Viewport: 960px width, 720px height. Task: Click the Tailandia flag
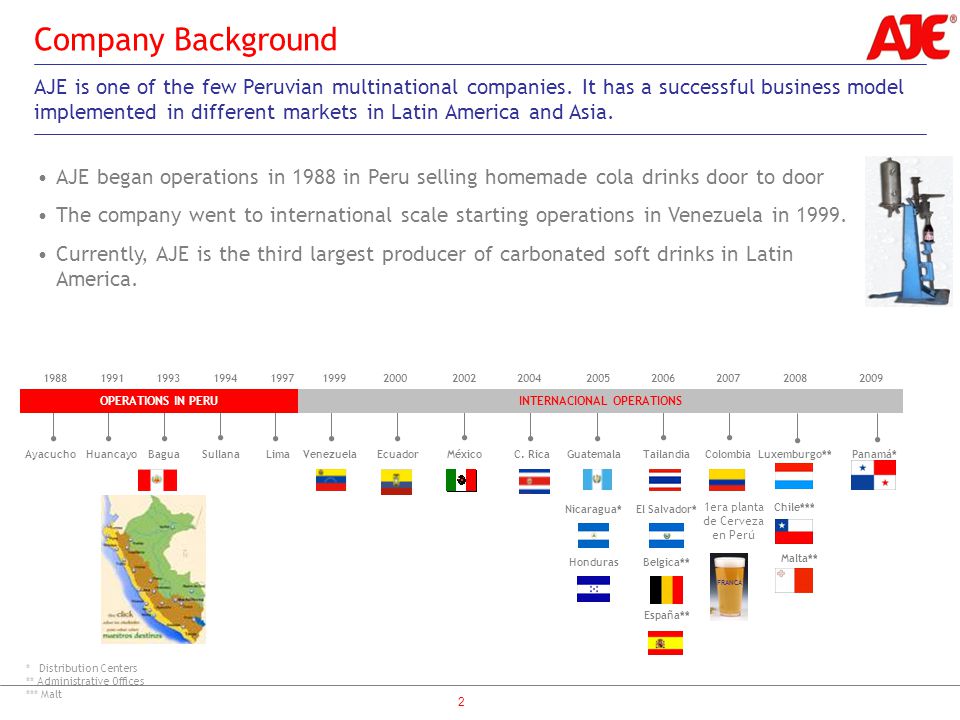(665, 480)
